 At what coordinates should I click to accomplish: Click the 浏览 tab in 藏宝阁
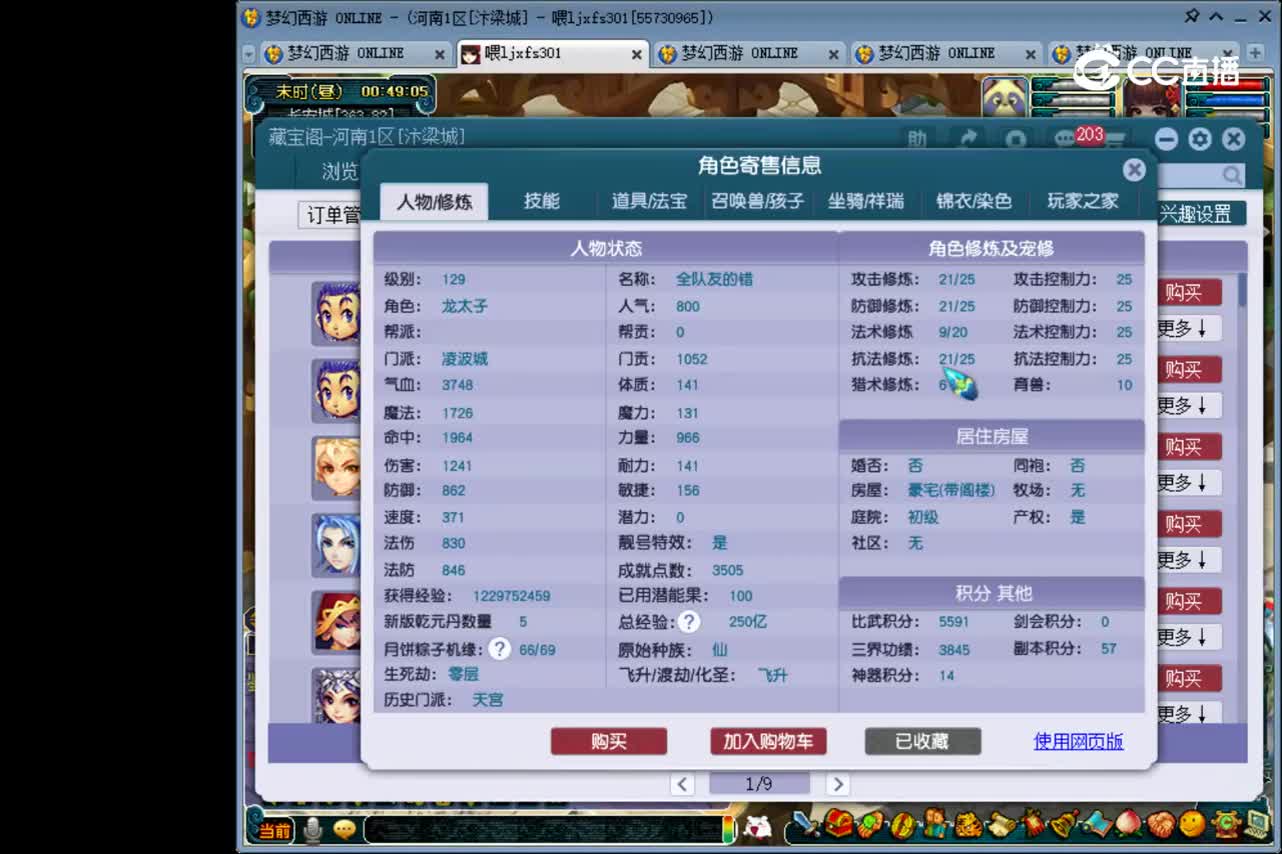click(x=340, y=172)
